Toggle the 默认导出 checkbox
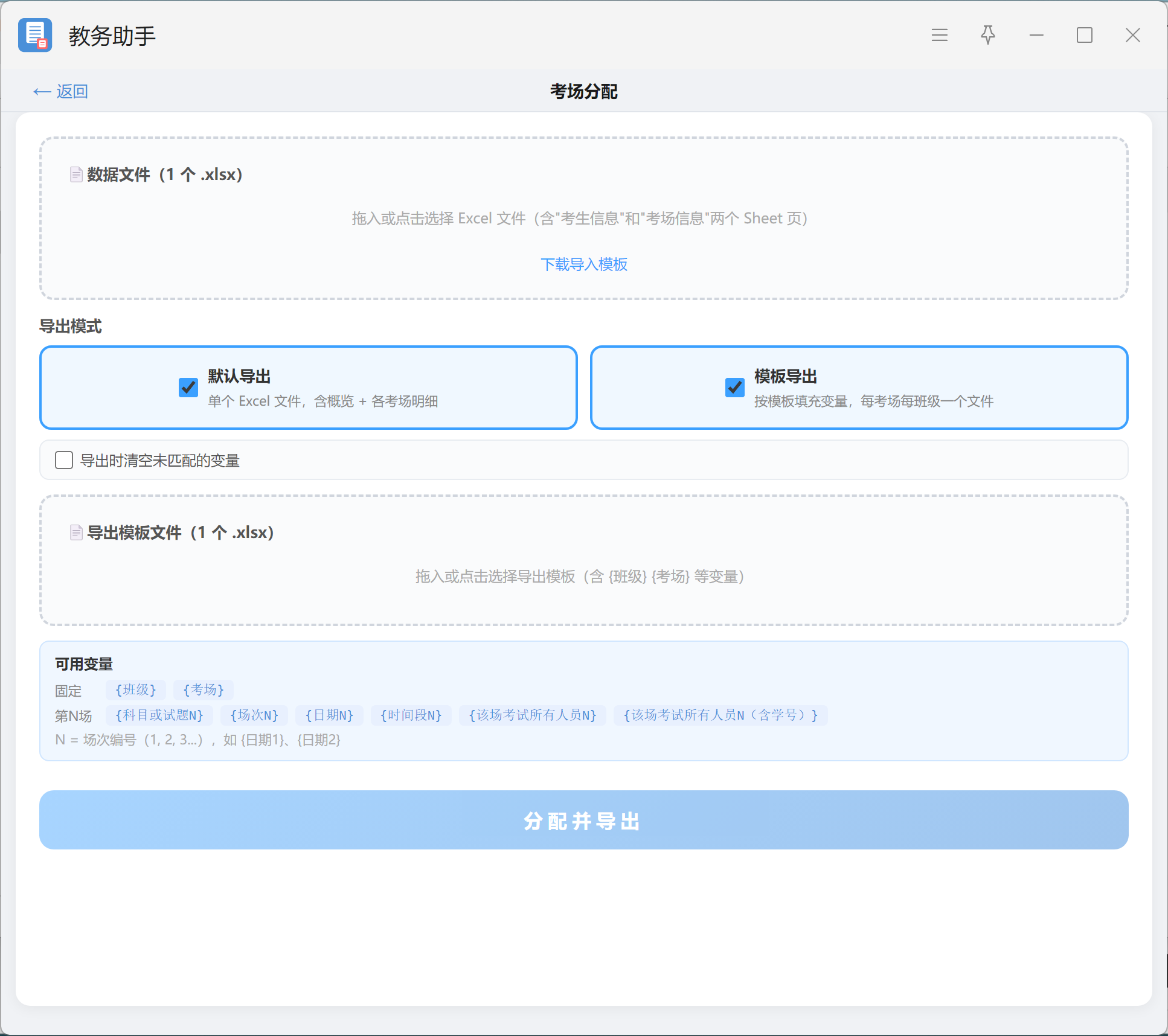 (188, 387)
